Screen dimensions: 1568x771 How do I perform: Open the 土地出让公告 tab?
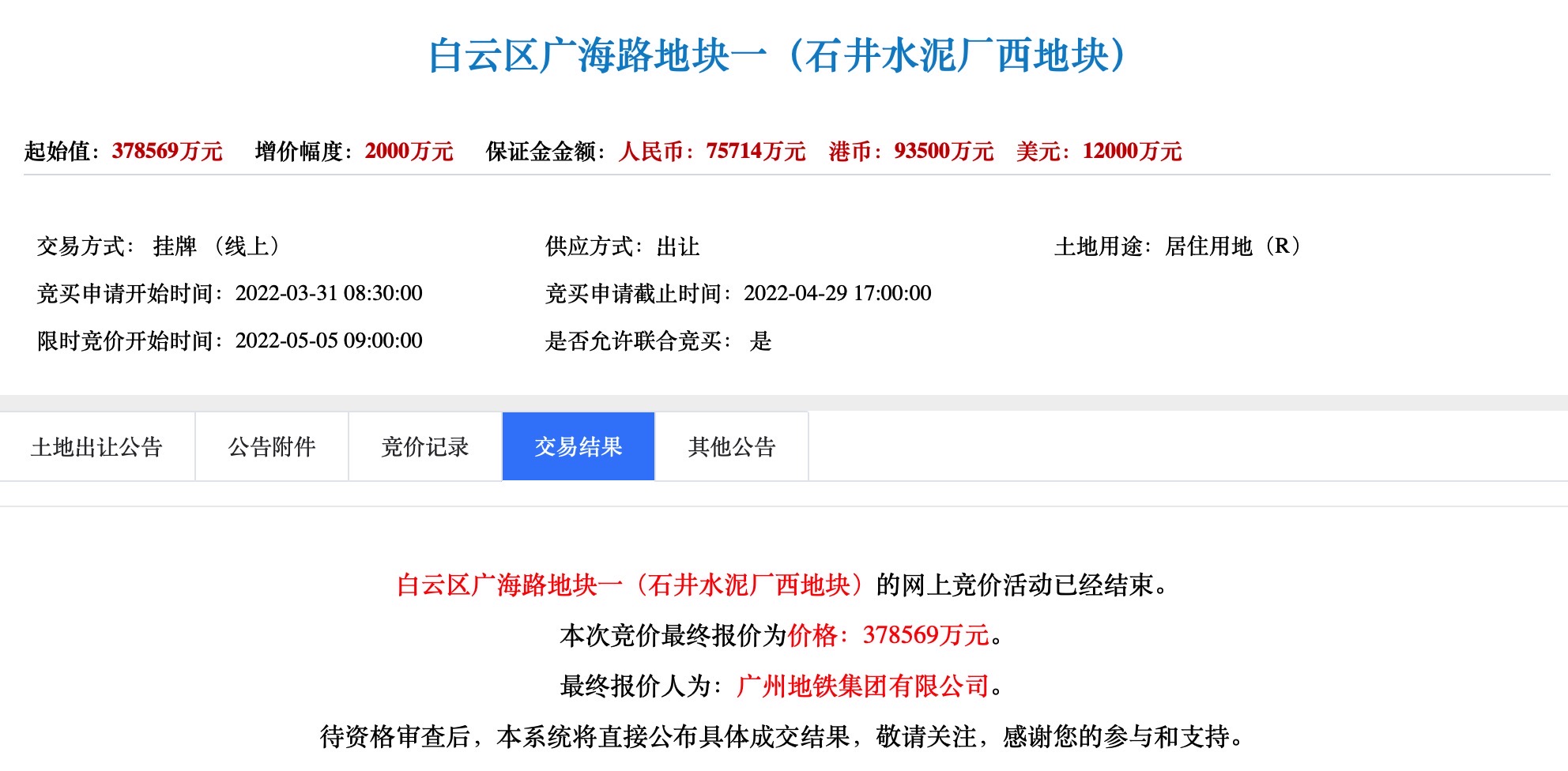coord(96,447)
